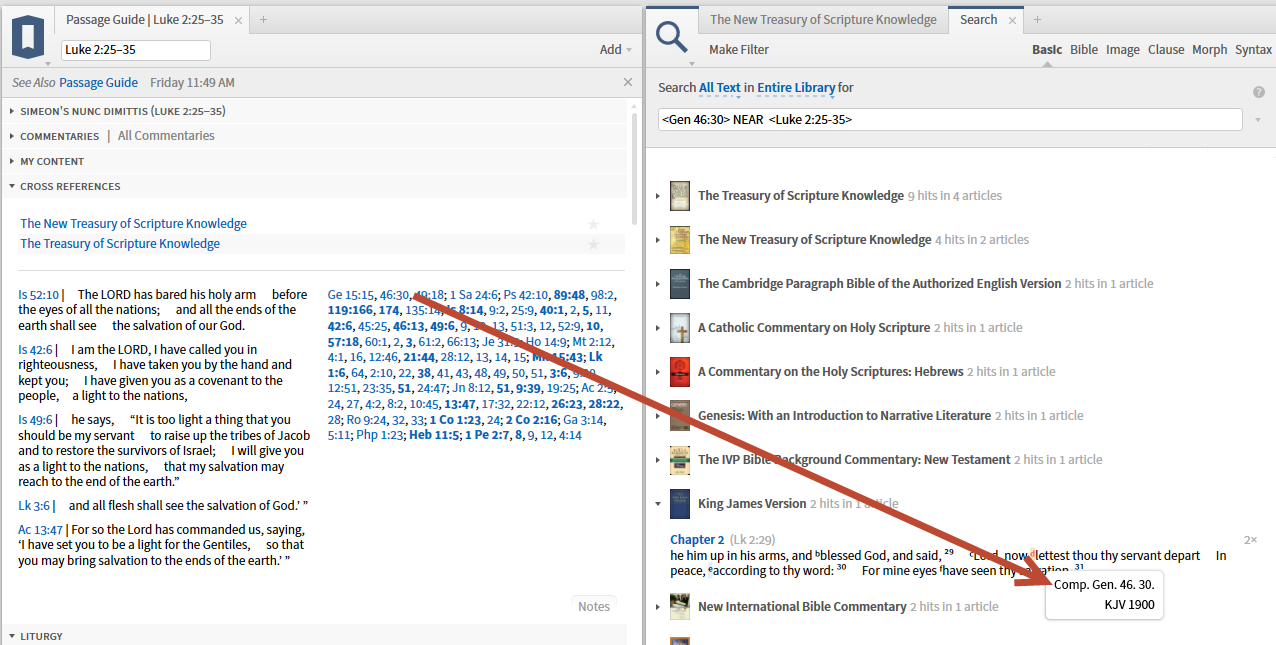Viewport: 1276px width, 645px height.
Task: Switch to The New Treasury of Scripture Knowledge tab
Action: (x=823, y=20)
